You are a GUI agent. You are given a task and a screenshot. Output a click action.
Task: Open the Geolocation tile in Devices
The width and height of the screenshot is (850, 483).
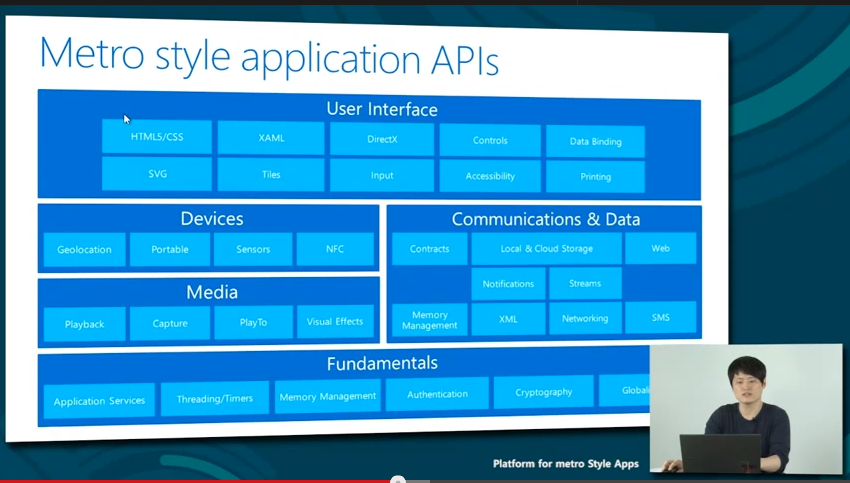point(85,250)
